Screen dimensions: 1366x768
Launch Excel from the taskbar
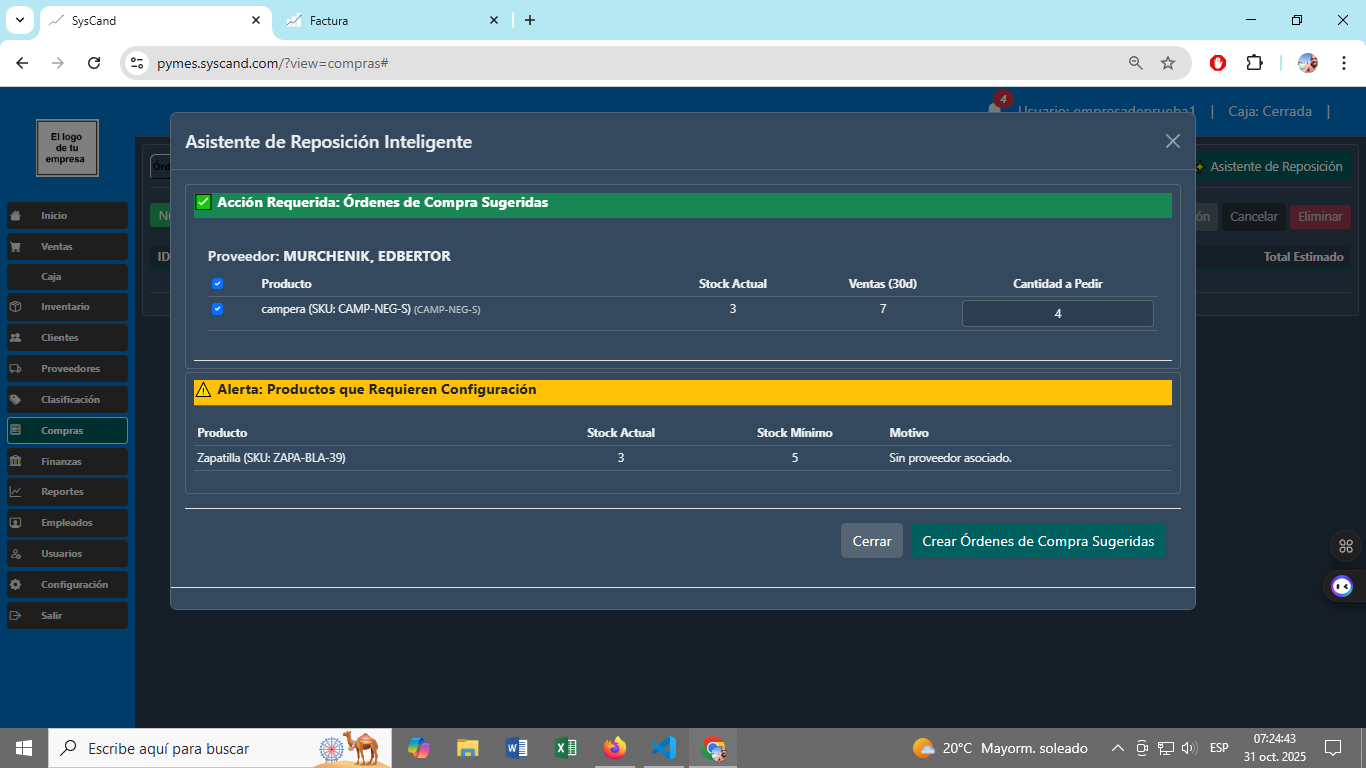click(x=565, y=748)
